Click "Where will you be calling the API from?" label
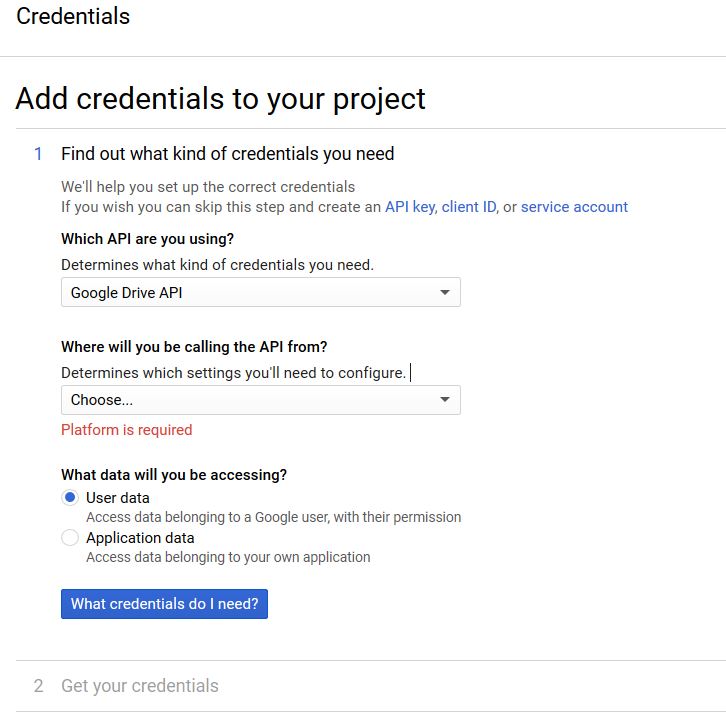 point(194,347)
